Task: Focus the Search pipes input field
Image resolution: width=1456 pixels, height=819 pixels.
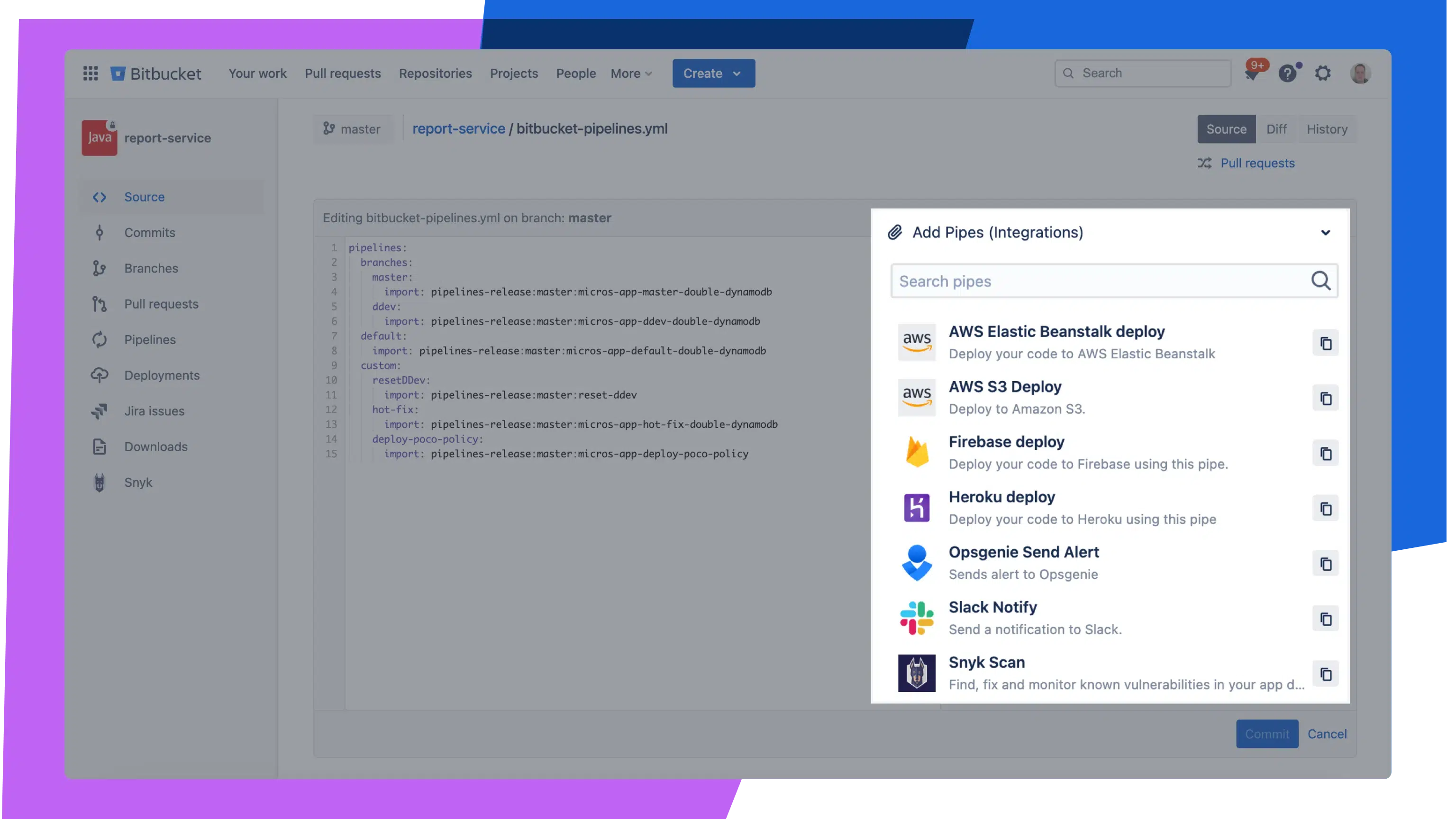Action: pyautogui.click(x=1114, y=281)
